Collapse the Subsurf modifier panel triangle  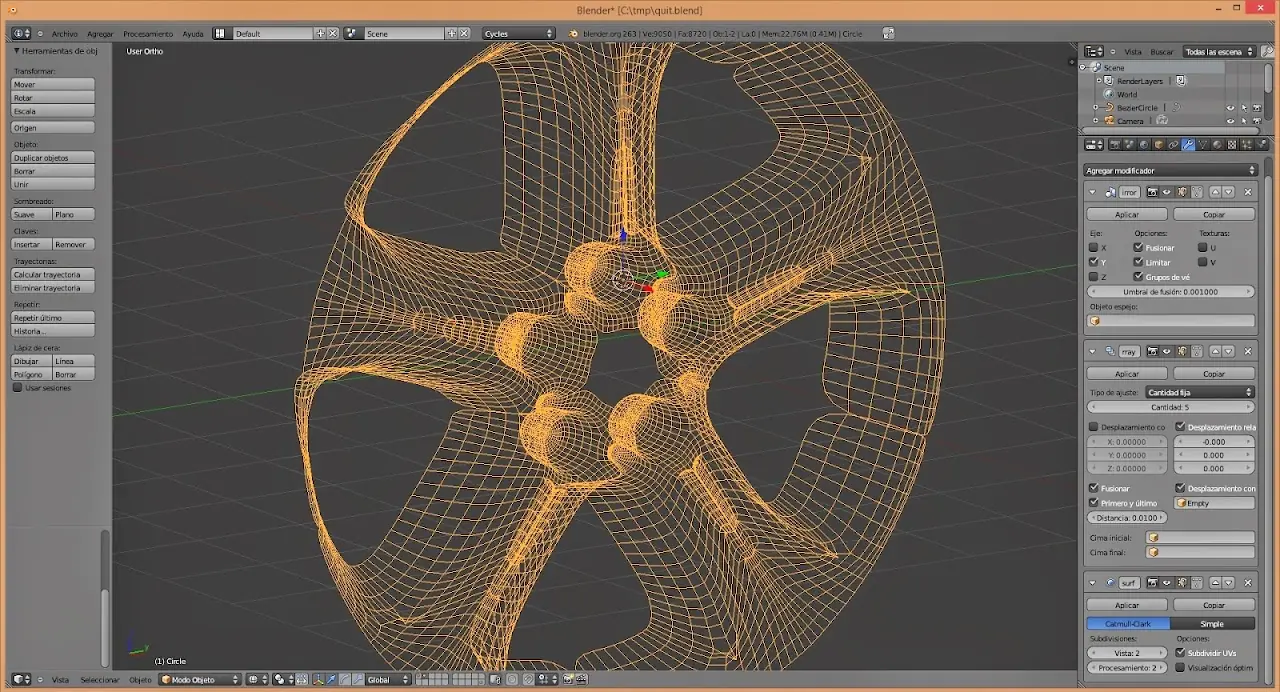tap(1092, 582)
